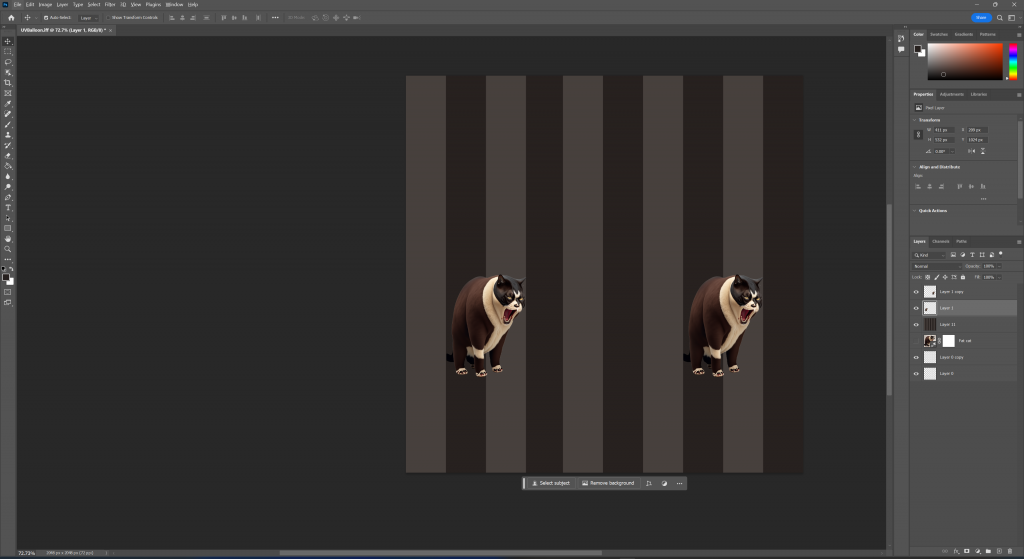This screenshot has width=1024, height=559.
Task: Select the Clone Stamp tool
Action: 8,135
